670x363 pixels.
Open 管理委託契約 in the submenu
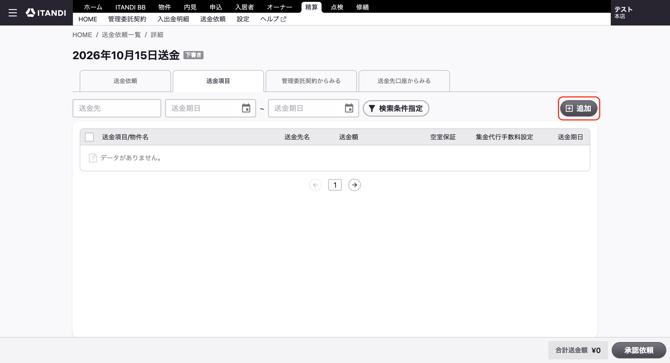(x=127, y=19)
